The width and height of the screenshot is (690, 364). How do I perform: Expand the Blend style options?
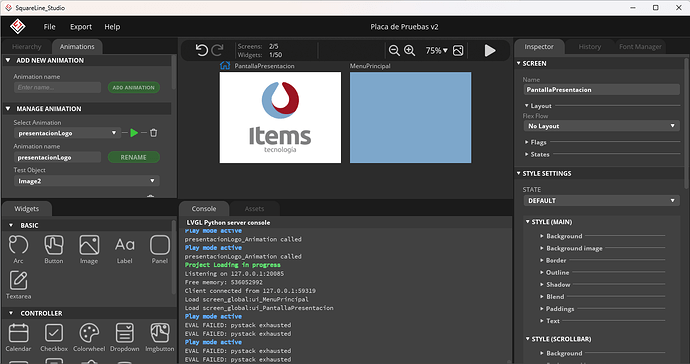pyautogui.click(x=542, y=297)
